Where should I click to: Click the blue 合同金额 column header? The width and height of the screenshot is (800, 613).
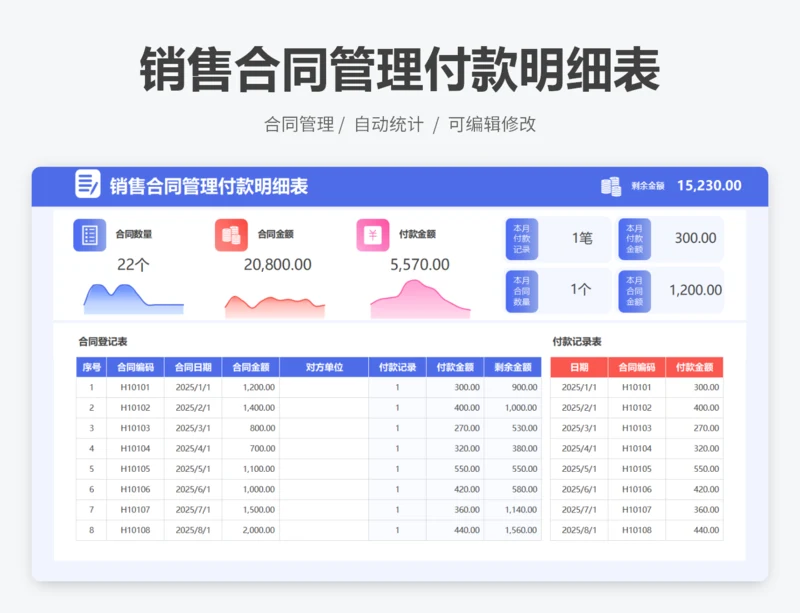pyautogui.click(x=251, y=367)
